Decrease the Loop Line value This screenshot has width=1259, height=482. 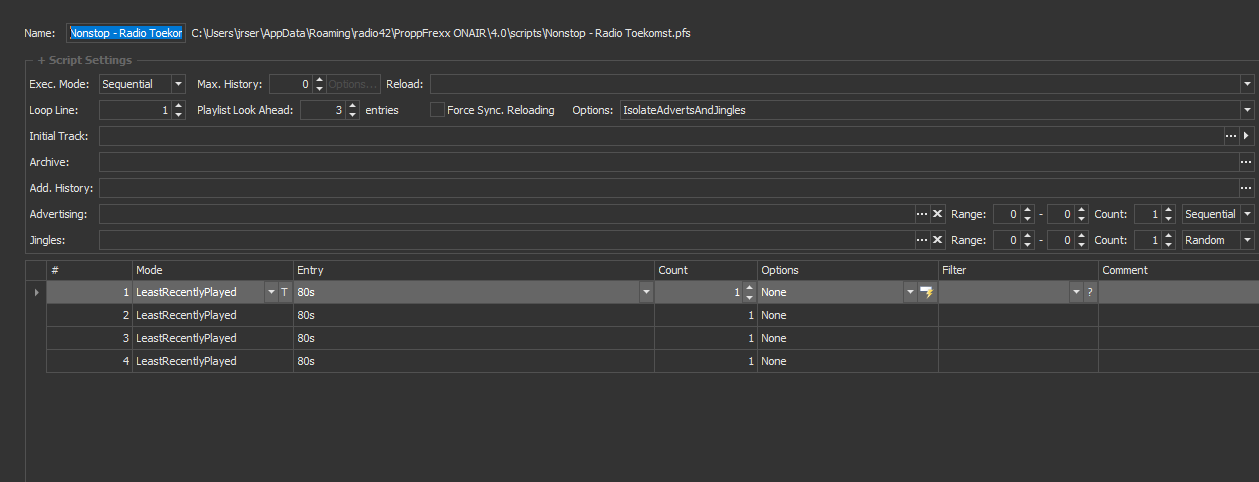[x=179, y=115]
